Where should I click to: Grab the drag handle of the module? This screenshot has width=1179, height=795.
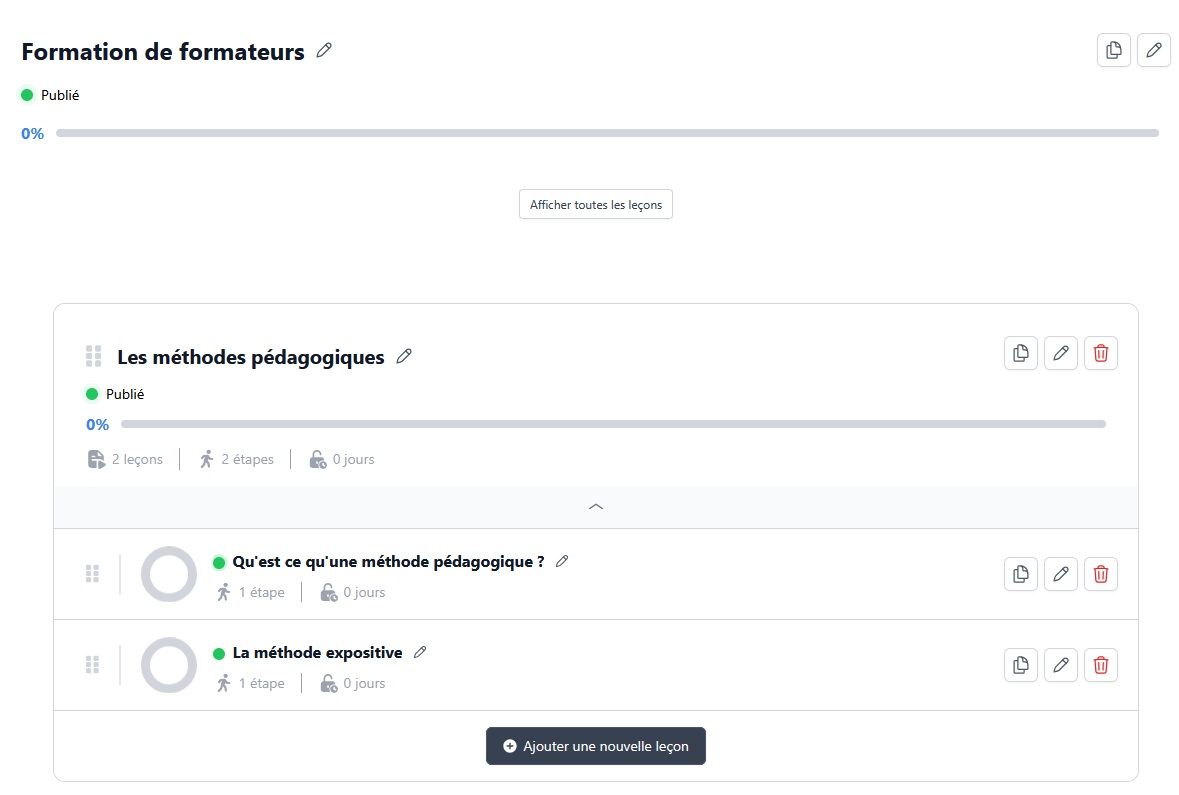[93, 355]
